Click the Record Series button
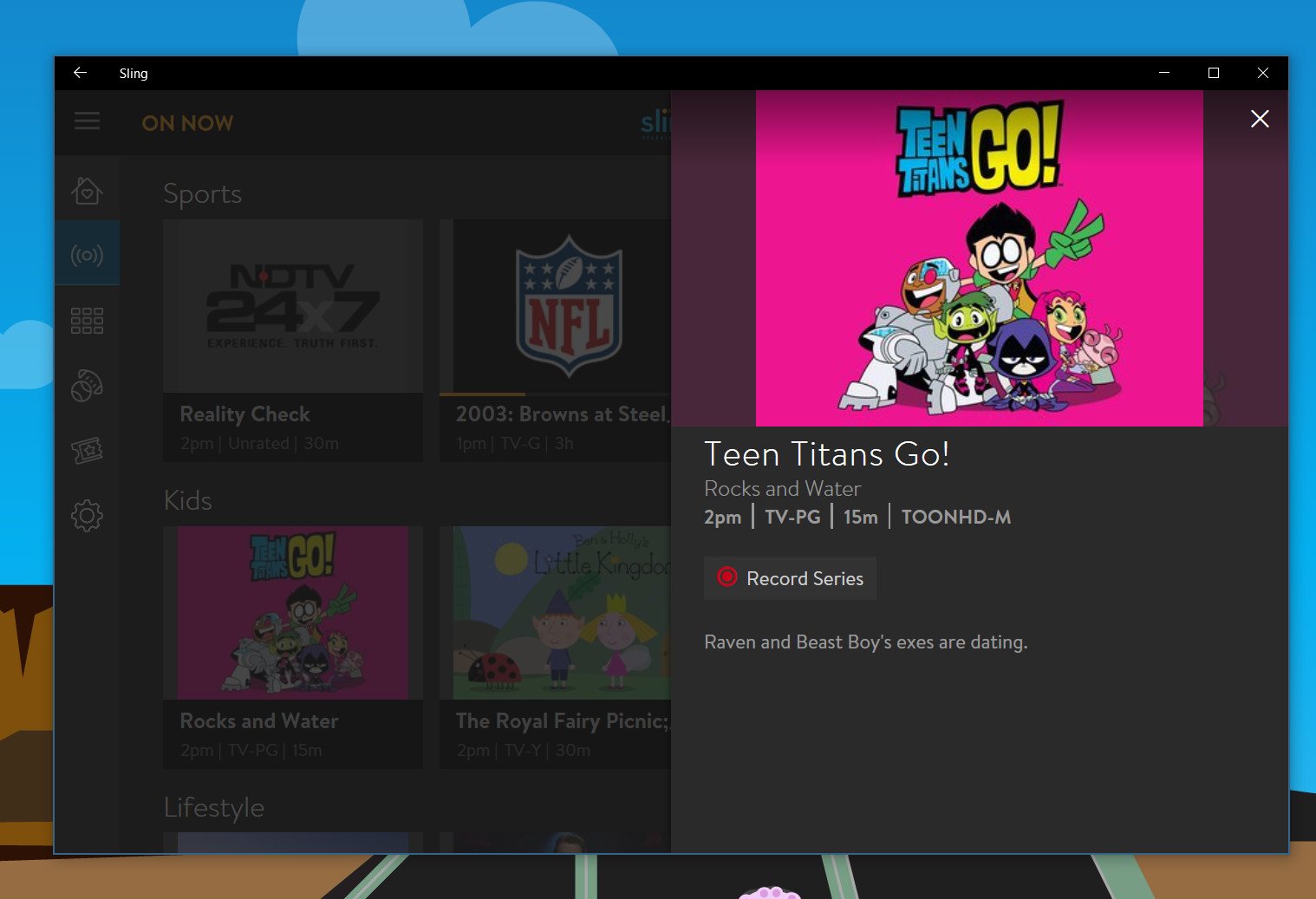1316x899 pixels. [x=790, y=578]
